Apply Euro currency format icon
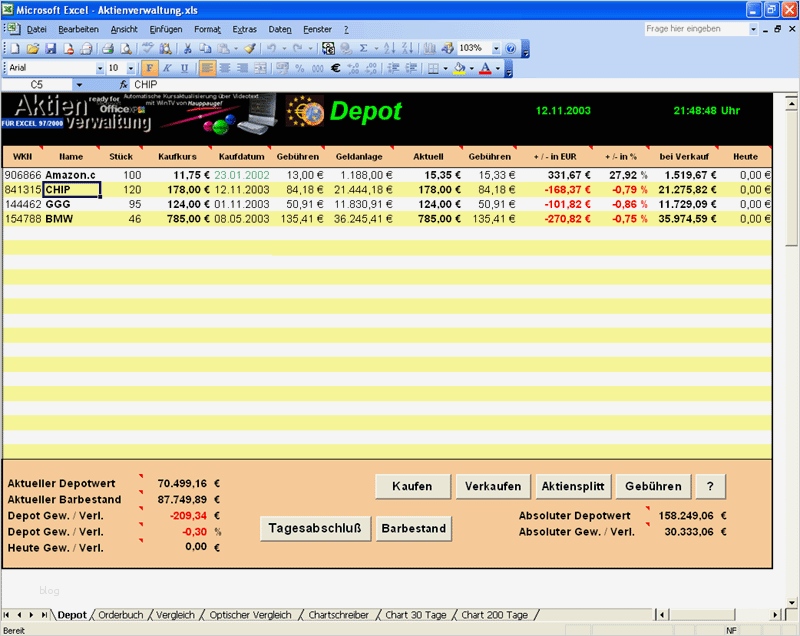This screenshot has width=800, height=636. pyautogui.click(x=336, y=68)
